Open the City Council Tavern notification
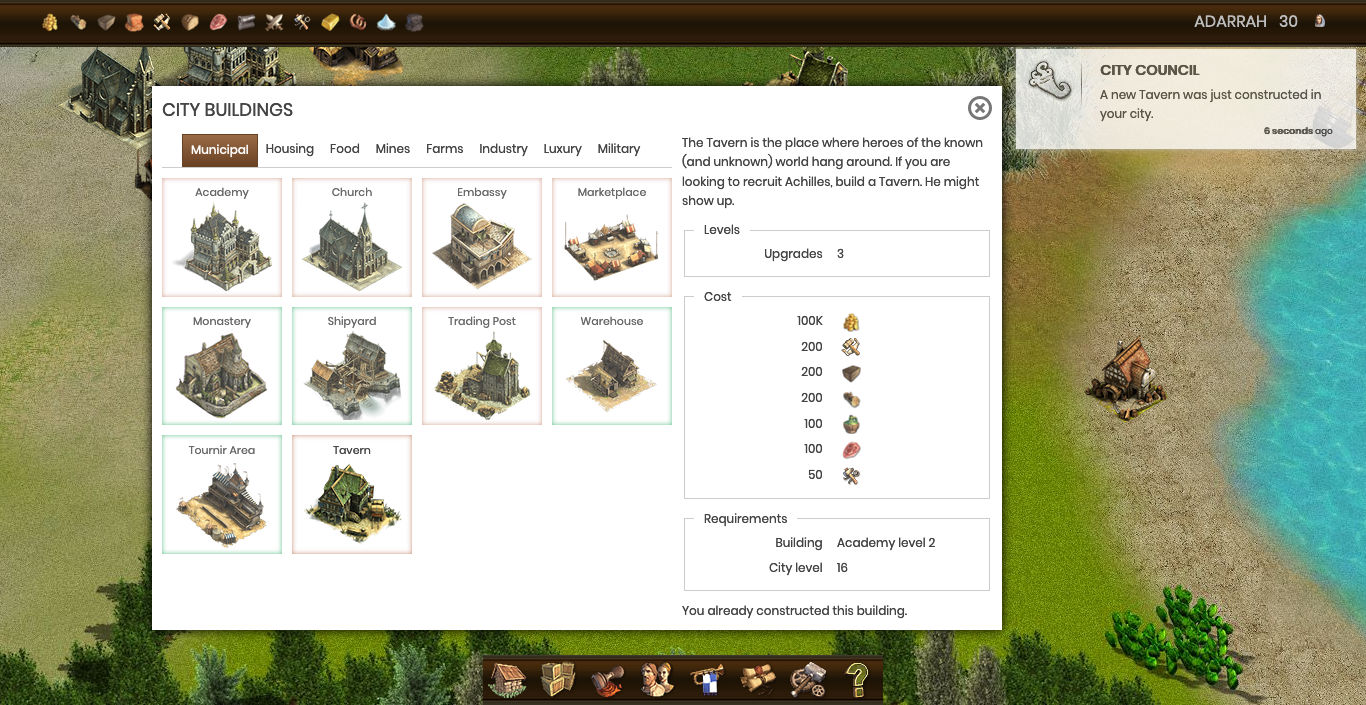1366x705 pixels. (x=1186, y=99)
